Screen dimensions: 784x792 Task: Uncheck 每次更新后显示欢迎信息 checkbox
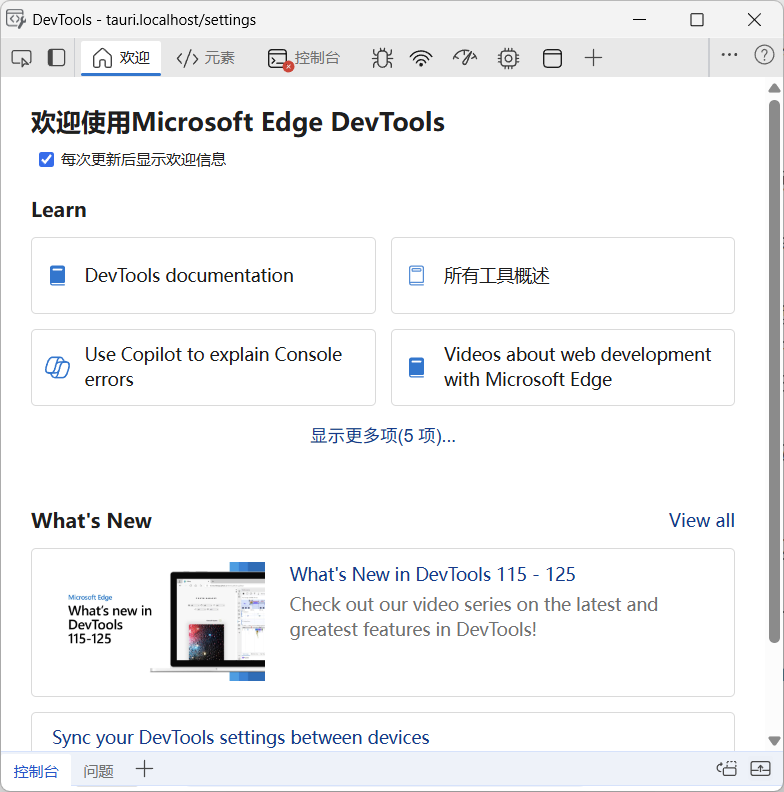pos(46,160)
